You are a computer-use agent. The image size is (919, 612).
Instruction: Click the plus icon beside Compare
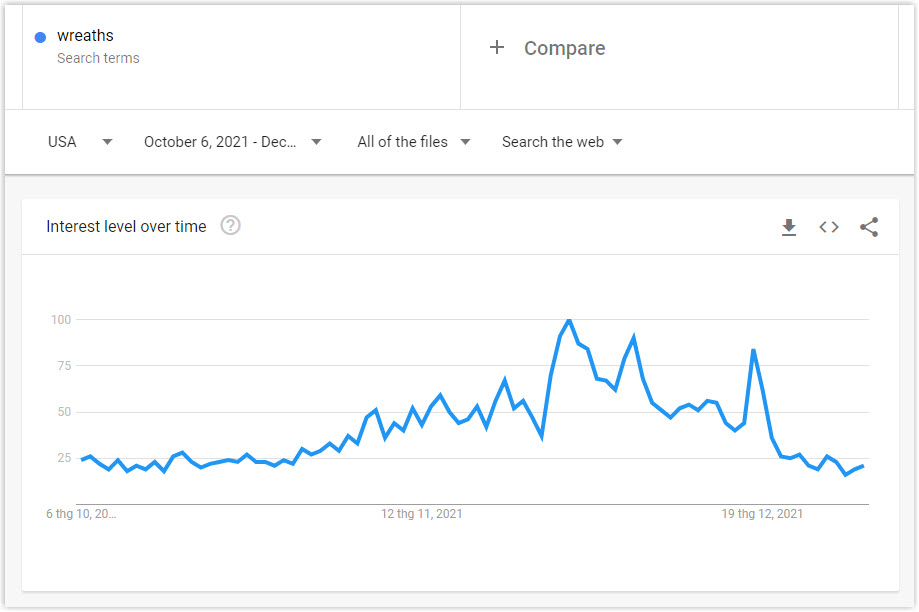497,47
